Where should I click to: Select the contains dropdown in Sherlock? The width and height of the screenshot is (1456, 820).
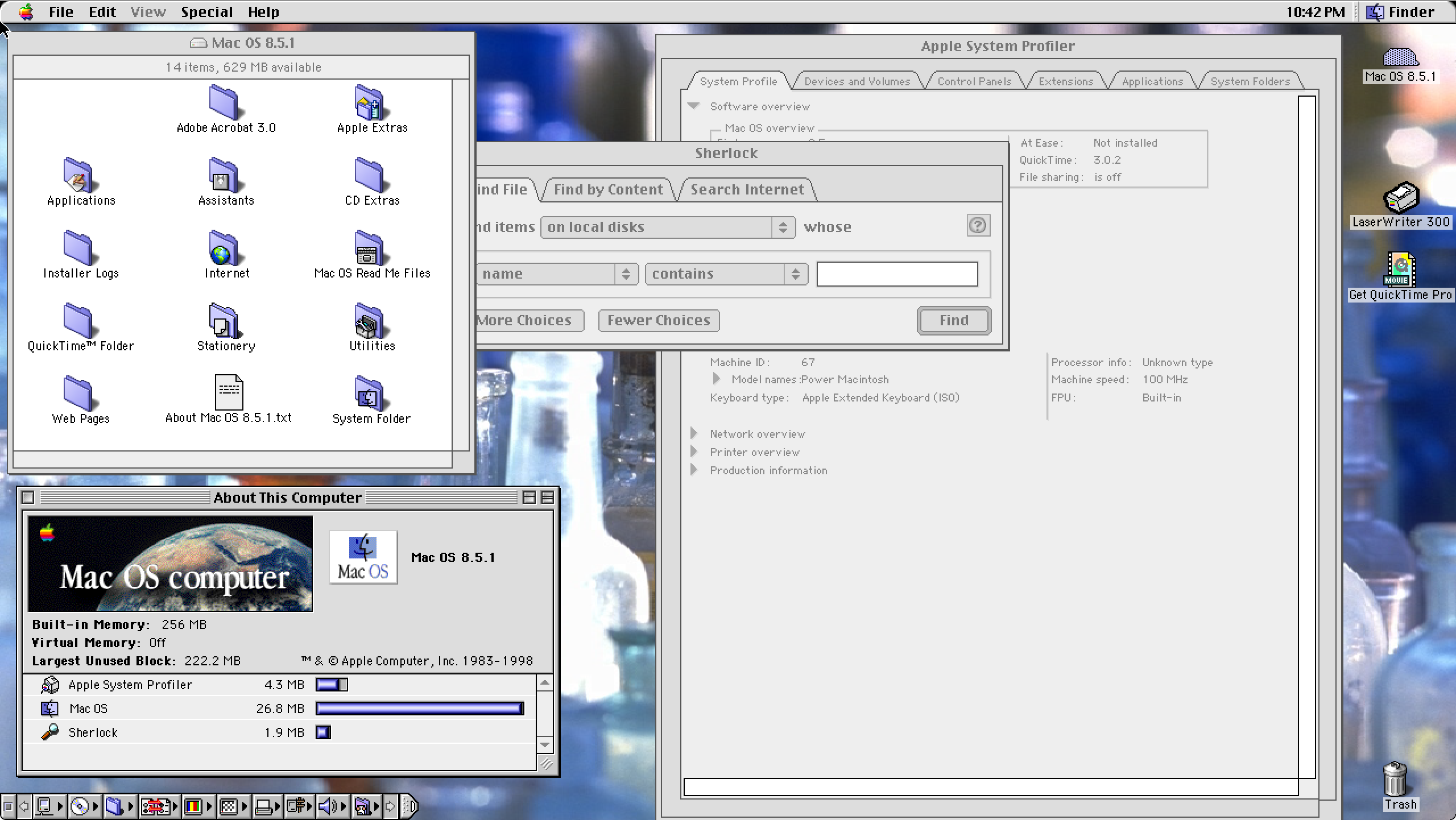pyautogui.click(x=724, y=273)
